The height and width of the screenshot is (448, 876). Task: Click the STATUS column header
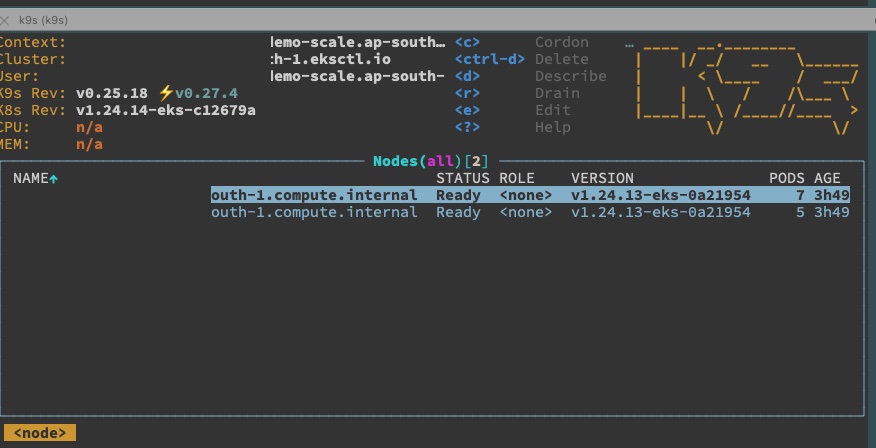point(463,178)
